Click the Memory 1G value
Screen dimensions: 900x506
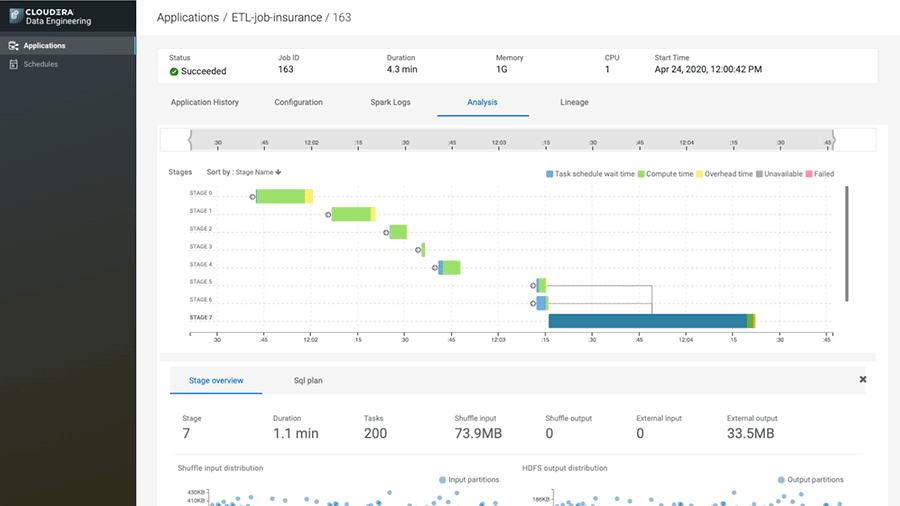(502, 69)
